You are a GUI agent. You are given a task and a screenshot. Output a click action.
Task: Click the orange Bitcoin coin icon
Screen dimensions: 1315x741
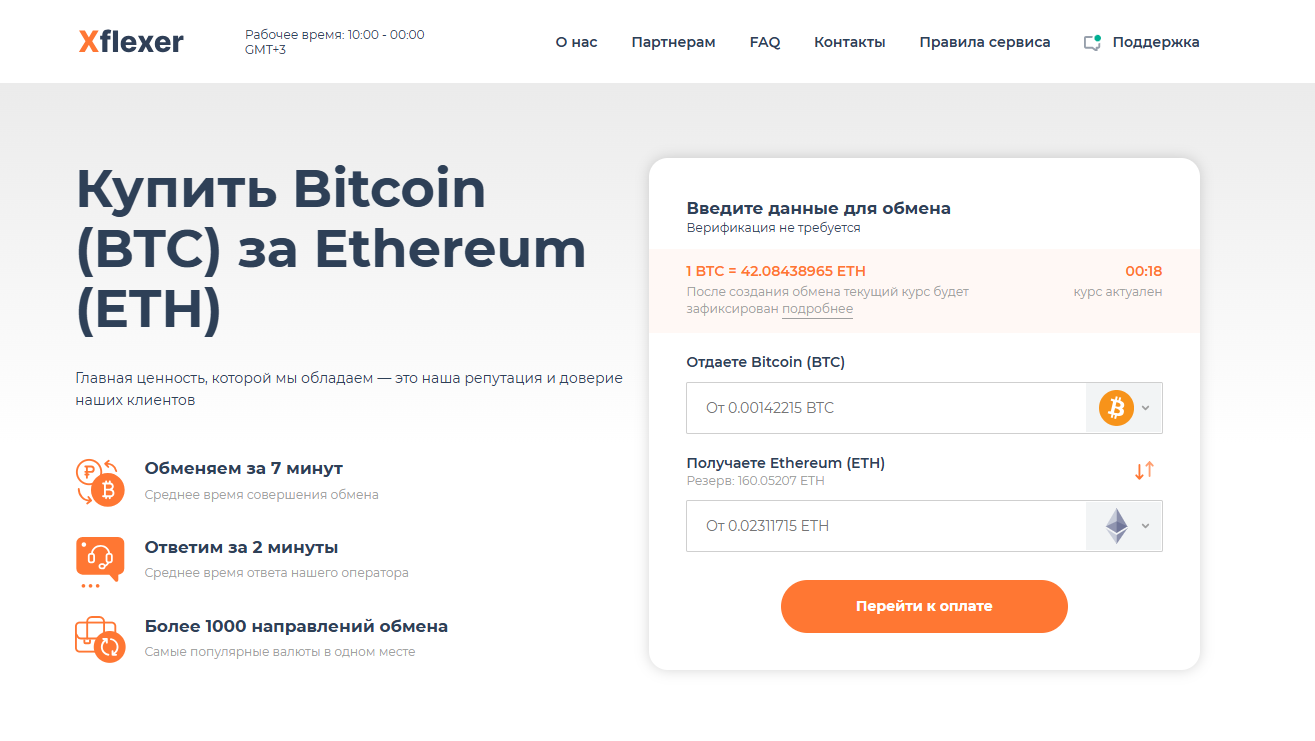pos(1116,408)
